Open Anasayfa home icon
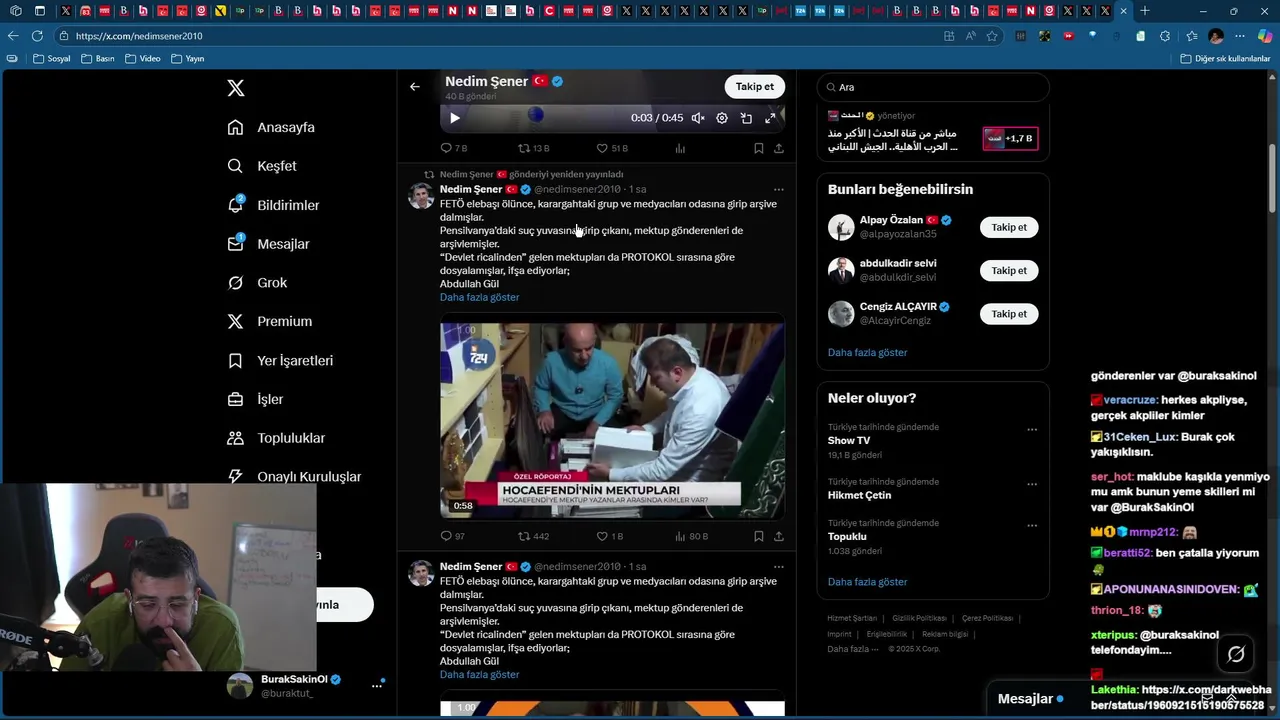1280x720 pixels. coord(235,127)
